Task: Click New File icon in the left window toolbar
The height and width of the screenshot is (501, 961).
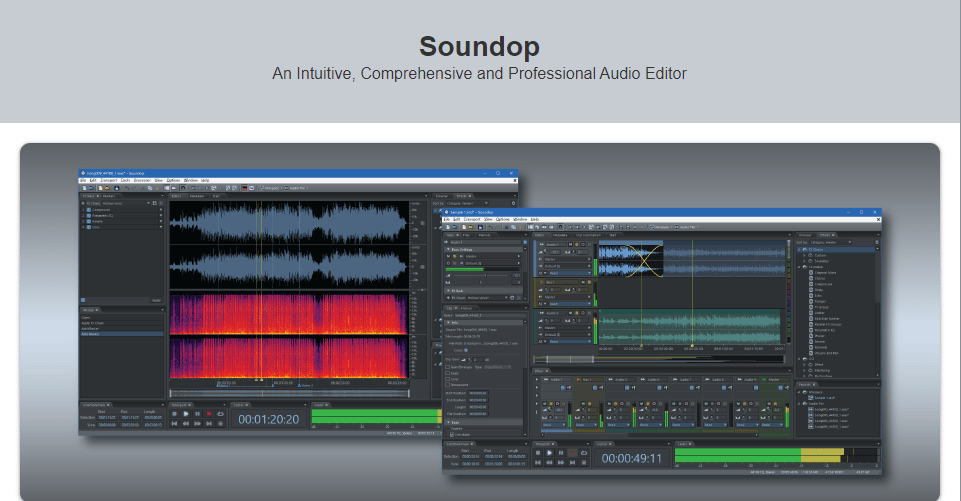Action: point(85,188)
